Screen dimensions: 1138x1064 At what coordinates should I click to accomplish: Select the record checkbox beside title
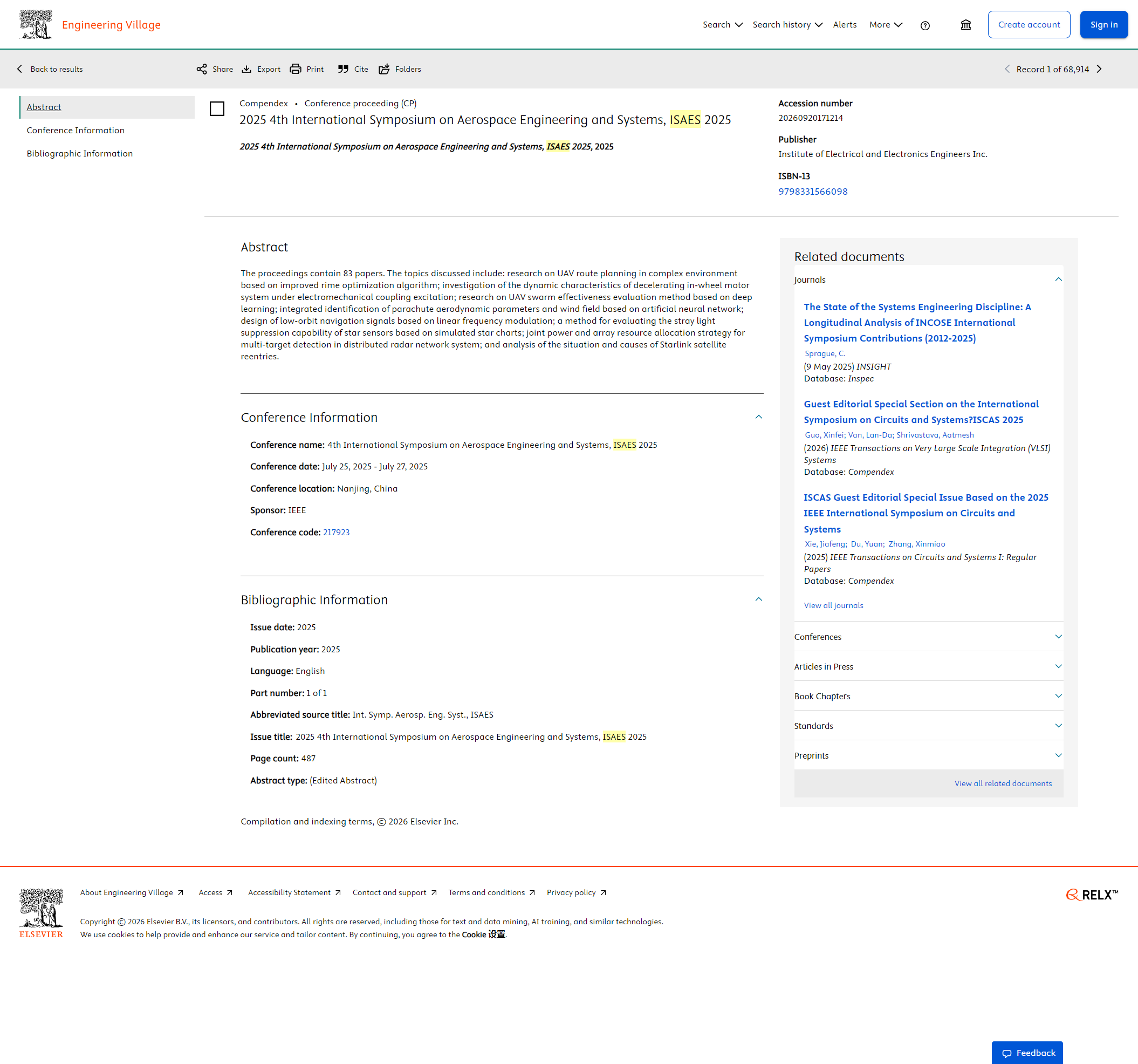[217, 109]
